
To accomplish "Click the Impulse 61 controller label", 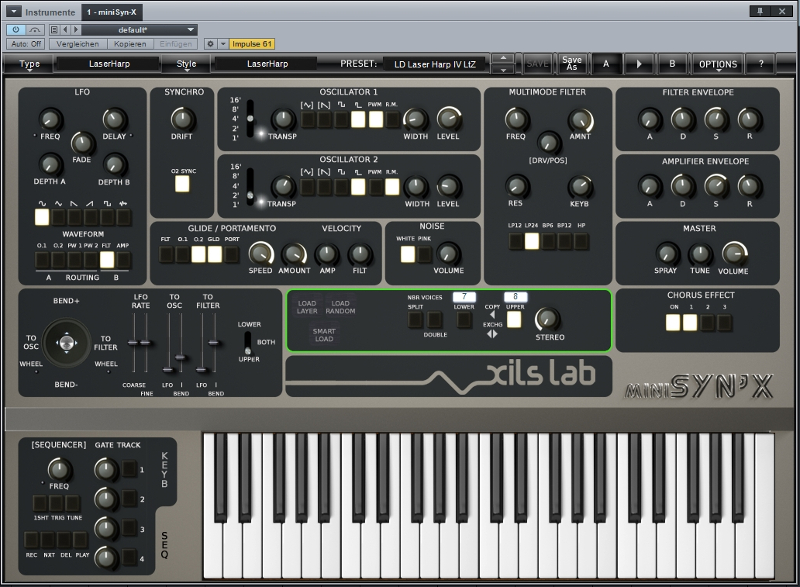I will (252, 44).
